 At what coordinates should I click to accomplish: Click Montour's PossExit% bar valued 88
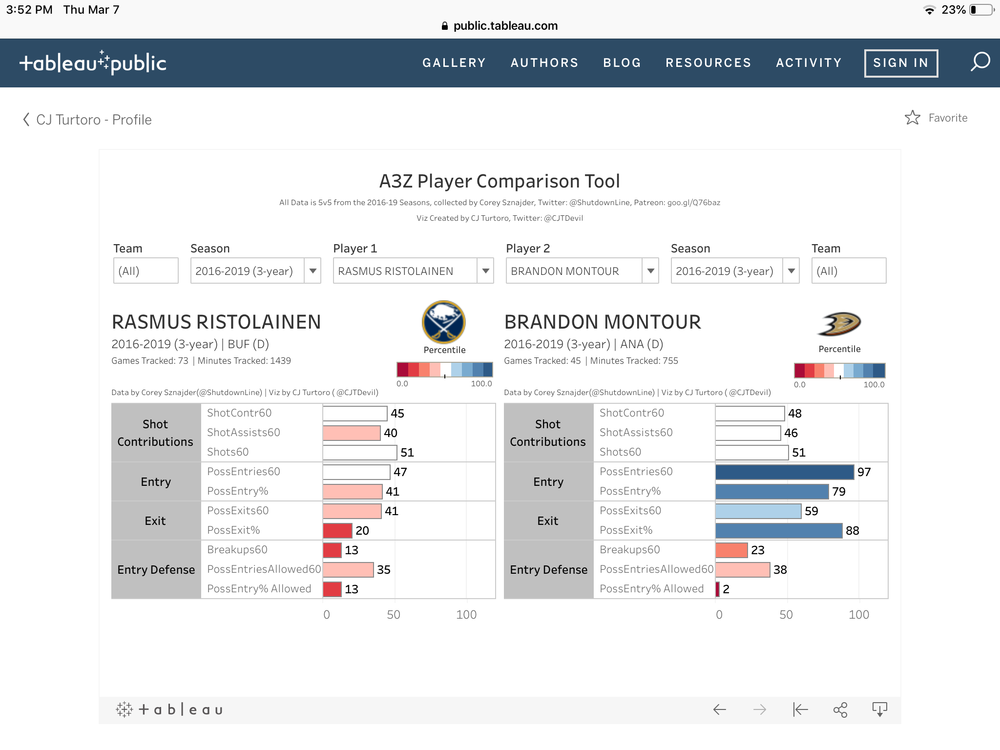point(779,530)
